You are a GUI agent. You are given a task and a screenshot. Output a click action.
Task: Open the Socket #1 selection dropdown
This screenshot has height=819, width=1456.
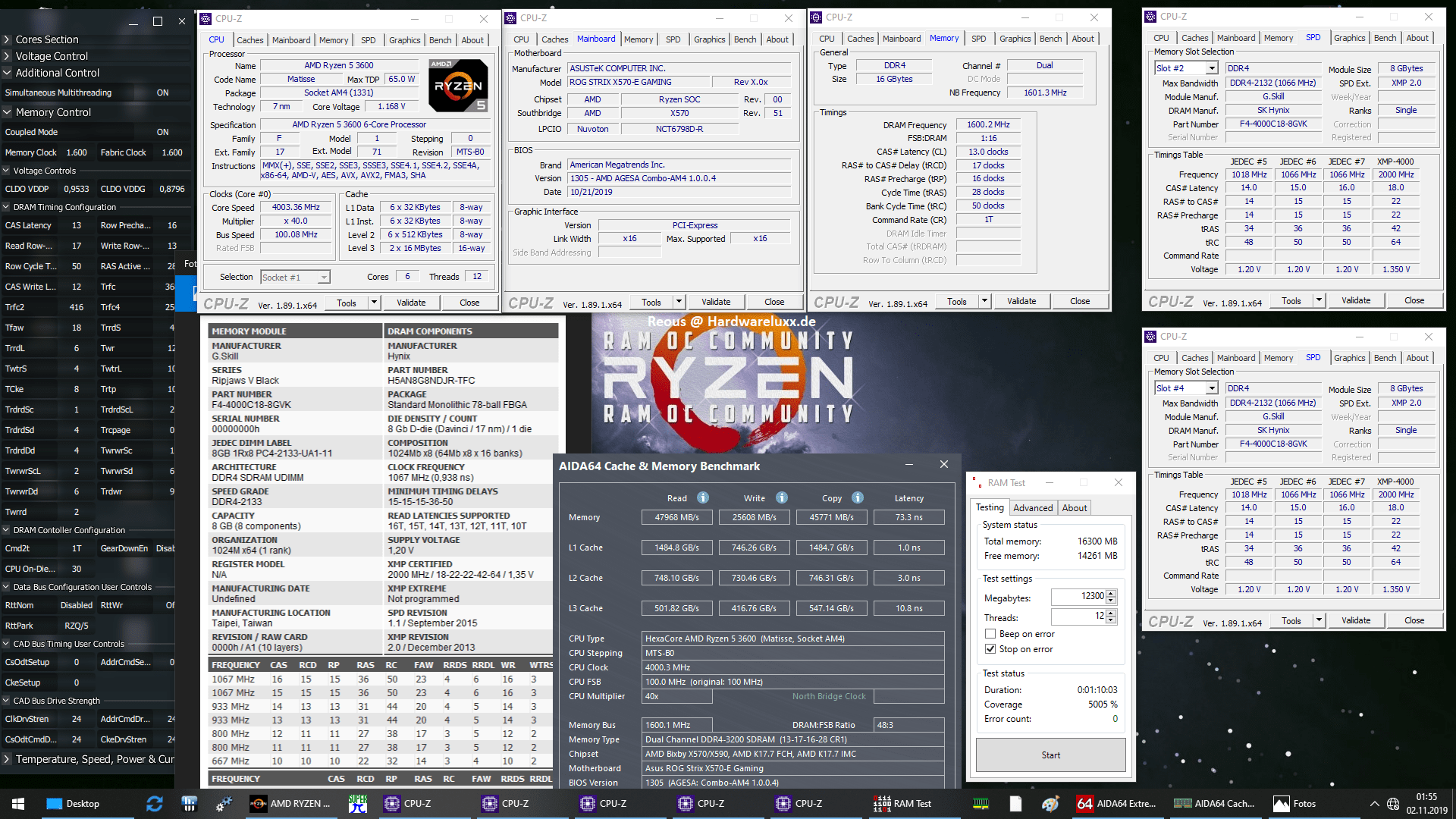pyautogui.click(x=324, y=278)
